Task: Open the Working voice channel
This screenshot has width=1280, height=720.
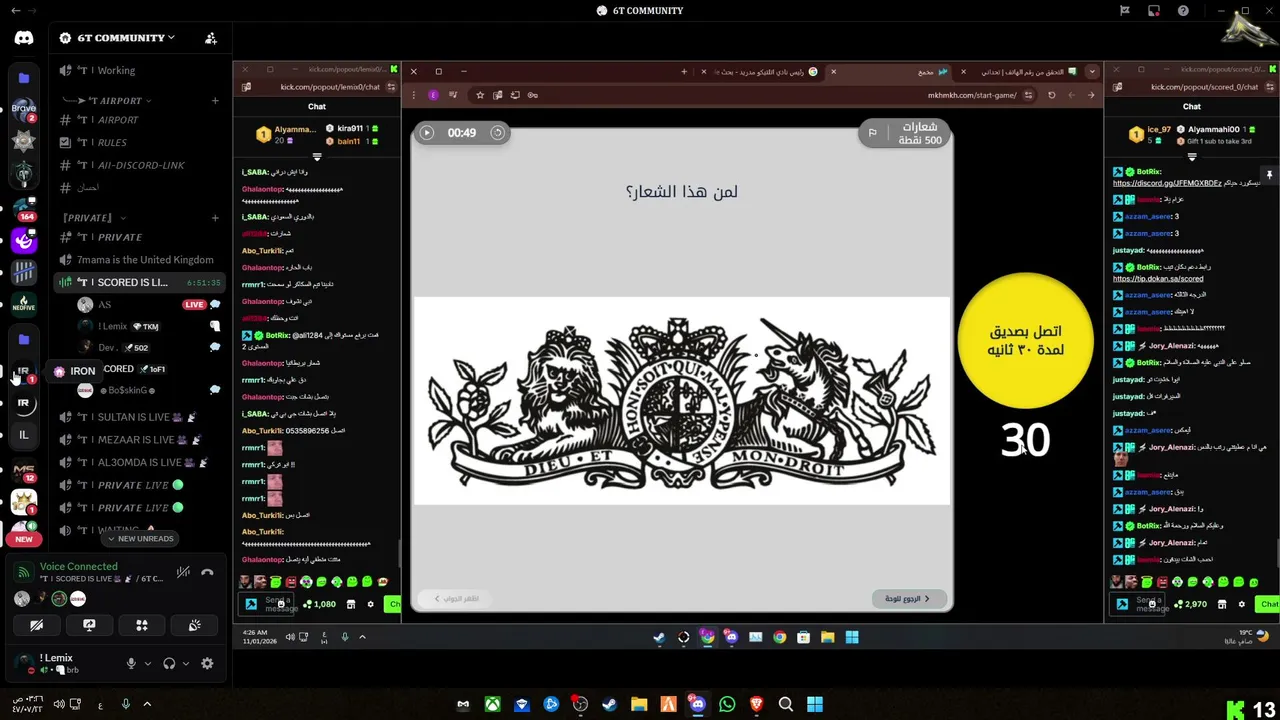Action: tap(140, 70)
